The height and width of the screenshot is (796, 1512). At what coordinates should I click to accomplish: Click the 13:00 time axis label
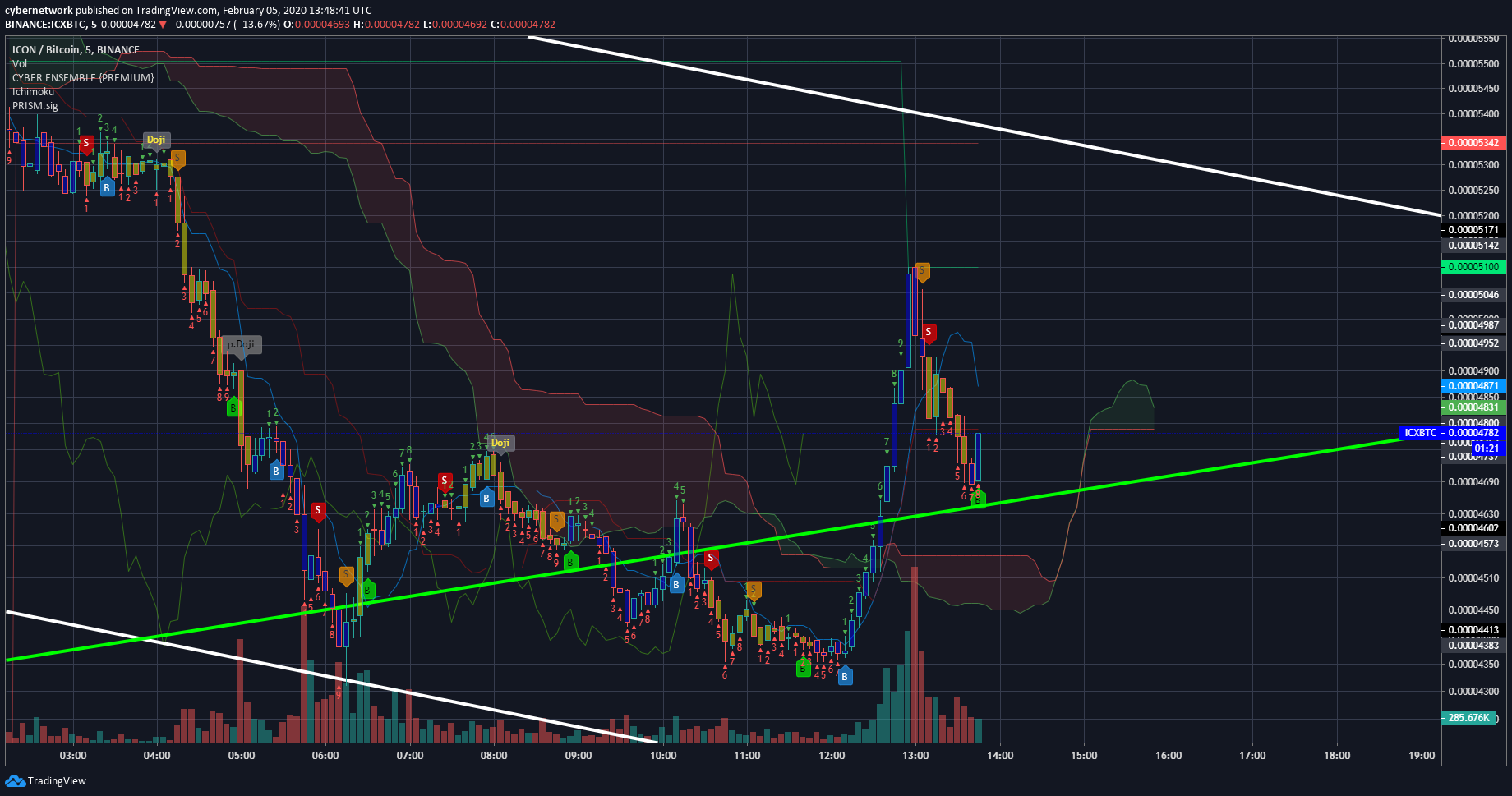click(x=915, y=756)
